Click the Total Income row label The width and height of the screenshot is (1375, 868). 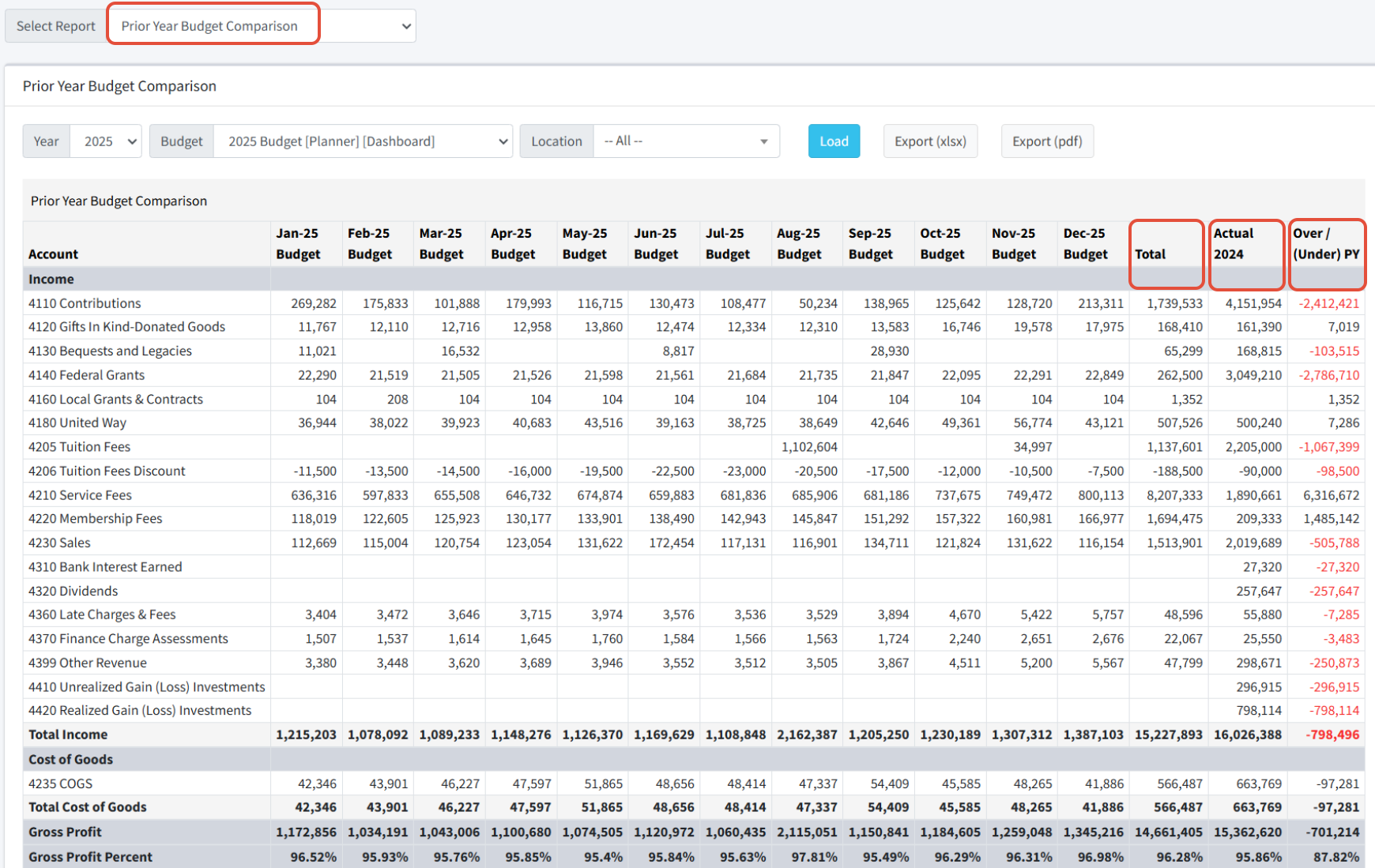coord(68,735)
